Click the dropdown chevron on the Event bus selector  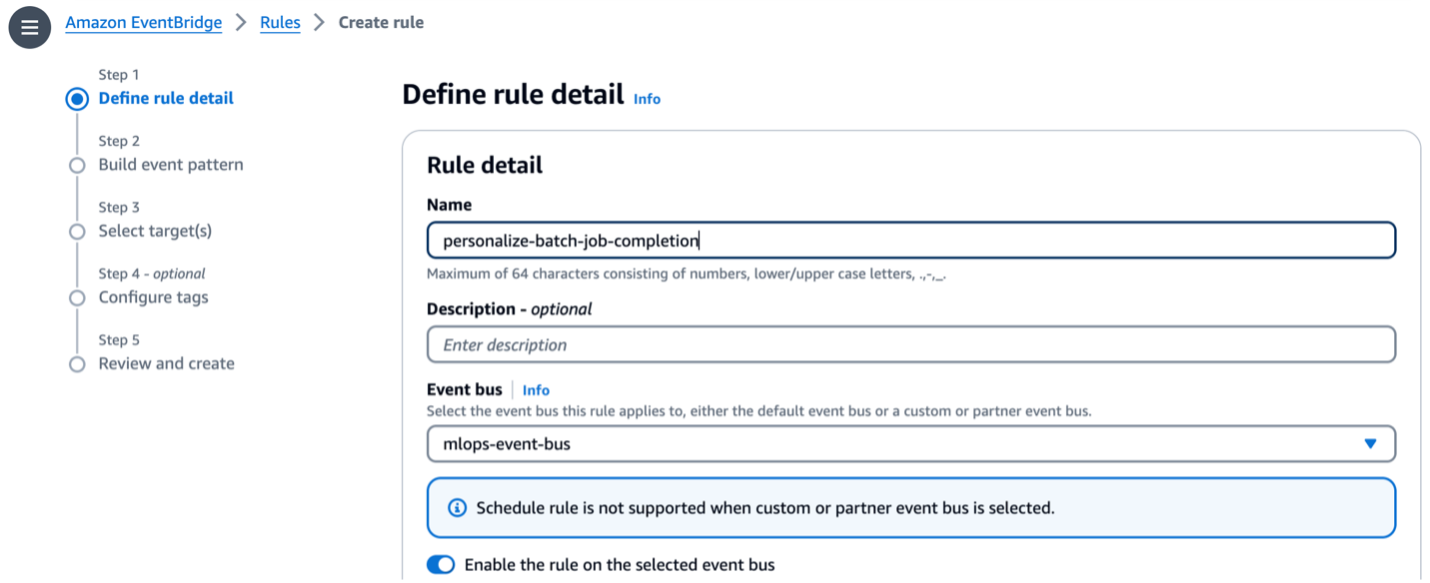pos(1370,443)
